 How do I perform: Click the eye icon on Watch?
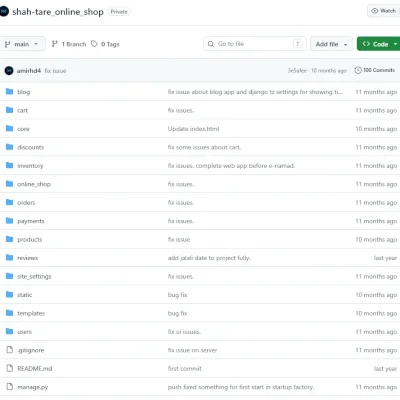[x=375, y=11]
